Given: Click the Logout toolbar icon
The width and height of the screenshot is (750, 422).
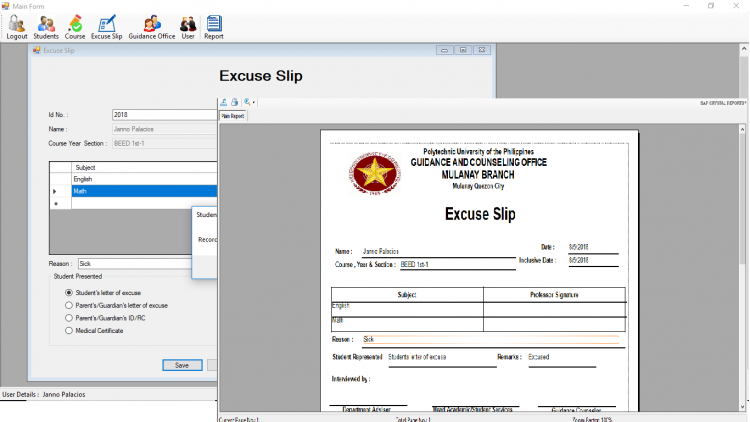Looking at the screenshot, I should pyautogui.click(x=17, y=27).
